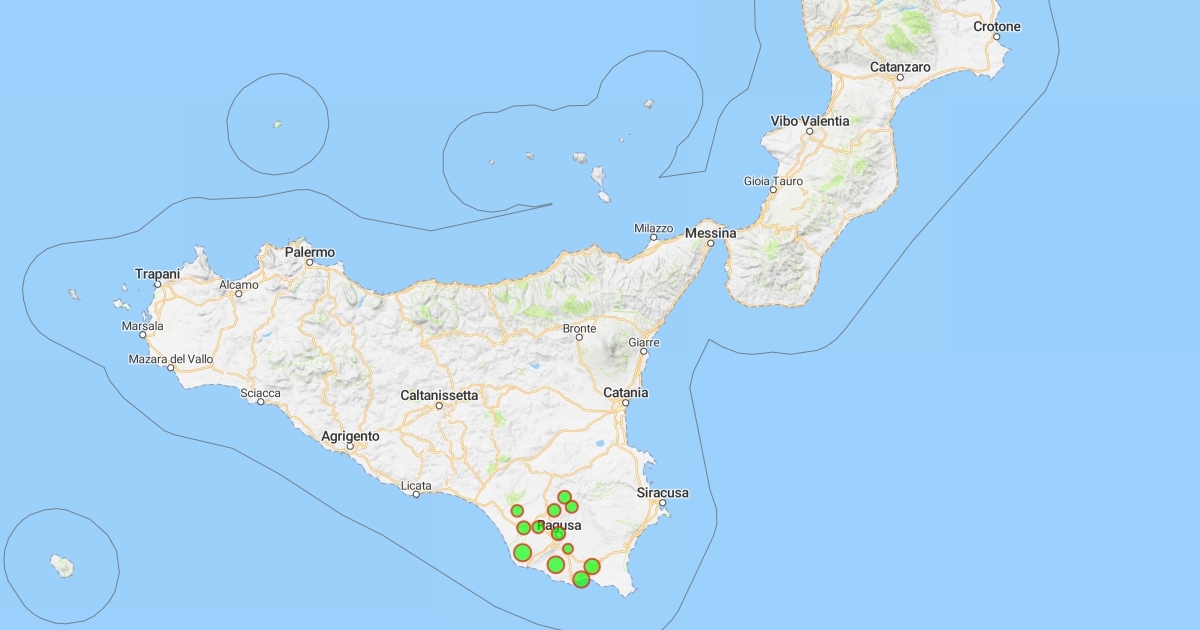Click the Crotone city label
The height and width of the screenshot is (630, 1200).
tap(997, 27)
